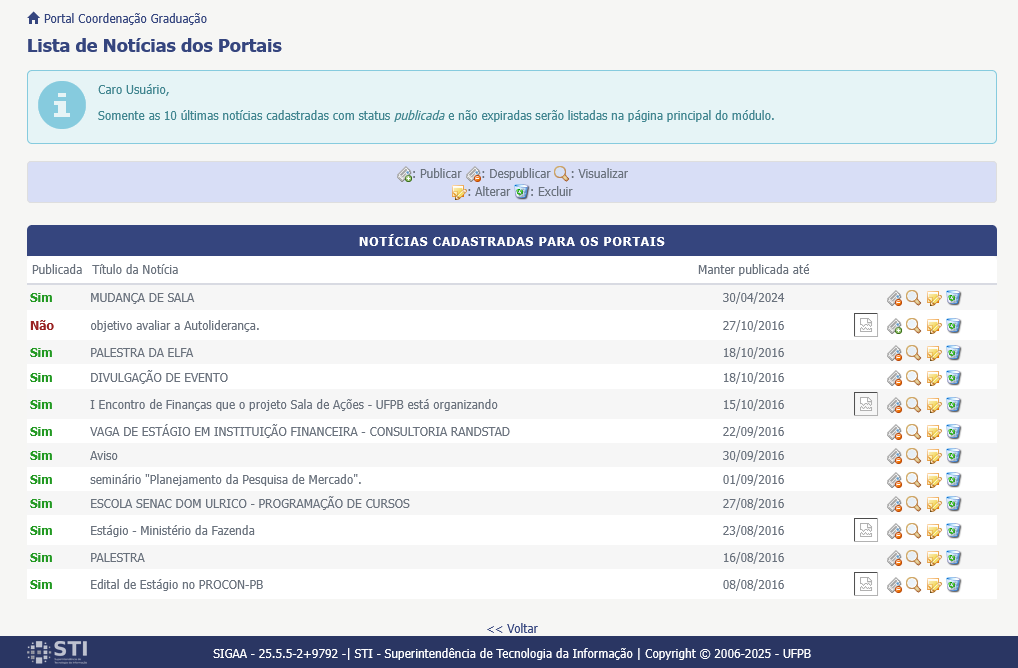The image size is (1018, 668).
Task: Unpublish the I Encontro de Finanças news
Action: click(894, 405)
